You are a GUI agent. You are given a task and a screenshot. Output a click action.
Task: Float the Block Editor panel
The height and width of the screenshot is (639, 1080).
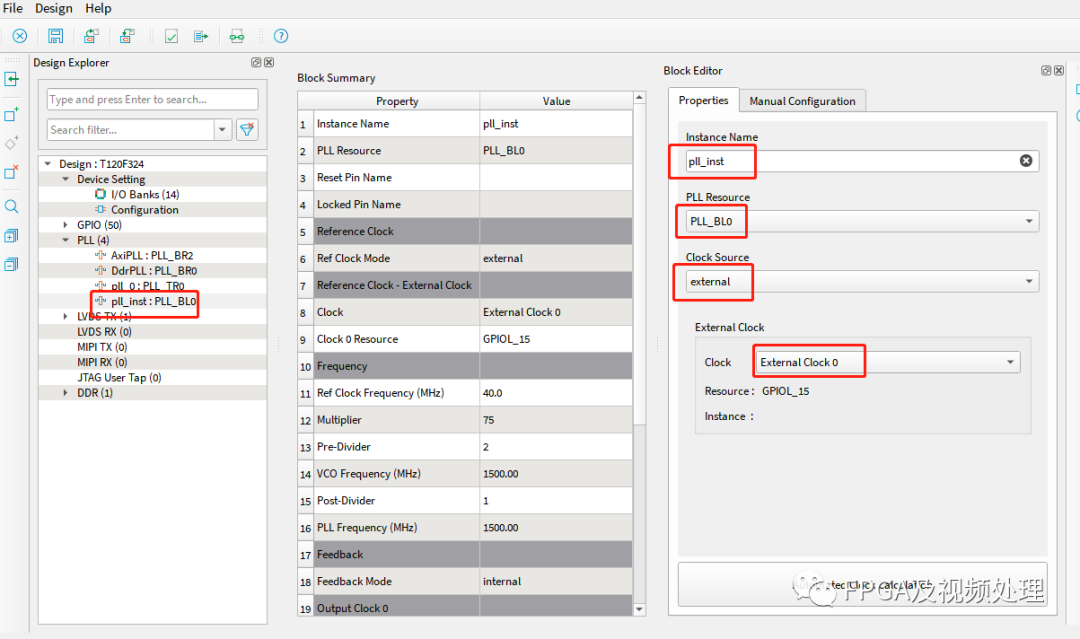[1046, 70]
